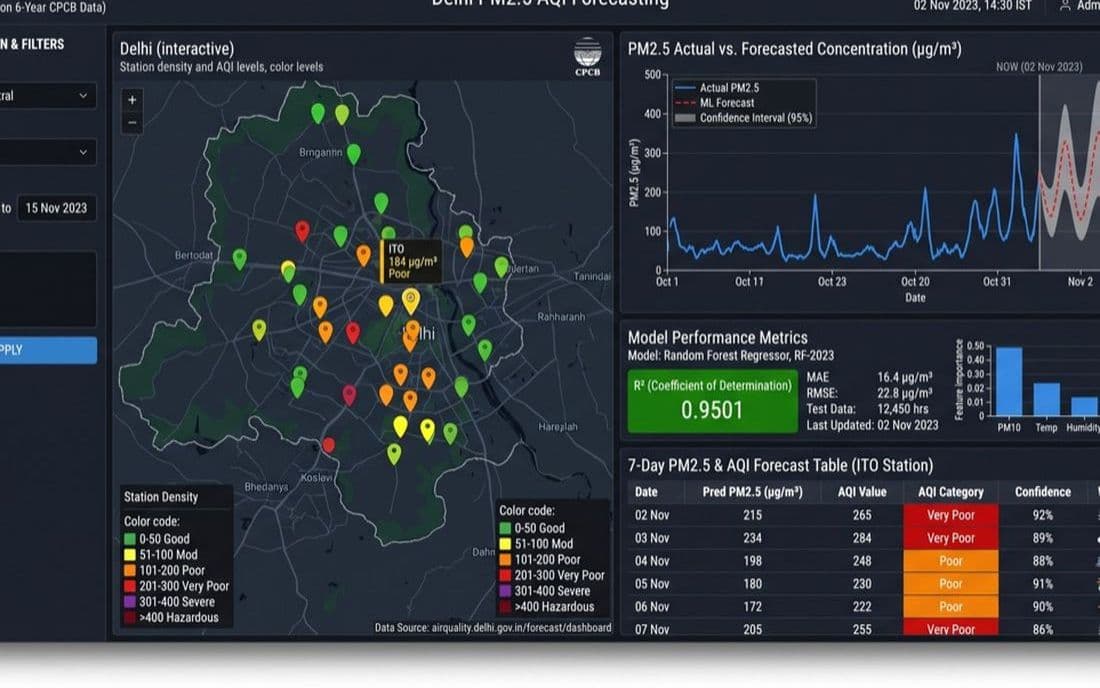Viewport: 1100px width, 688px height.
Task: Toggle Actual PM2.5 series in chart legend
Action: tap(717, 88)
